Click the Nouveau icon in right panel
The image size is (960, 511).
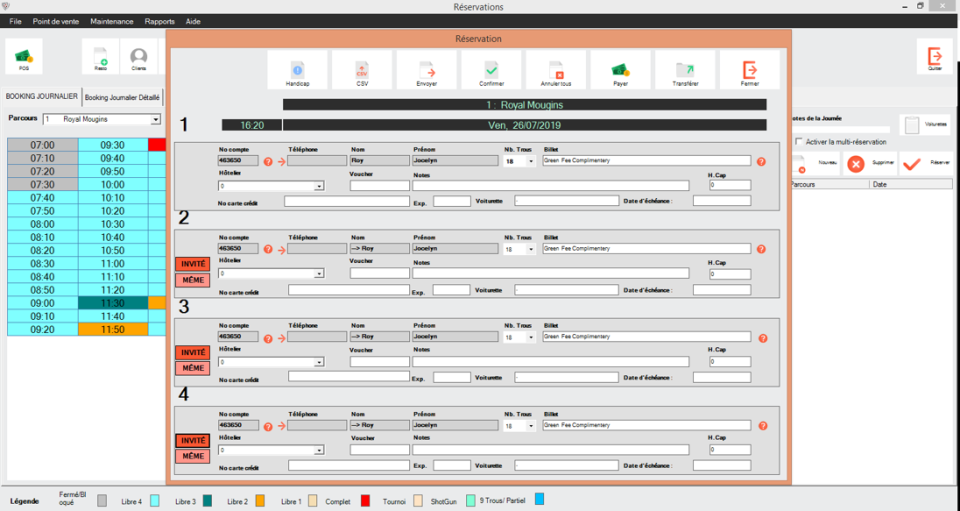[816, 164]
